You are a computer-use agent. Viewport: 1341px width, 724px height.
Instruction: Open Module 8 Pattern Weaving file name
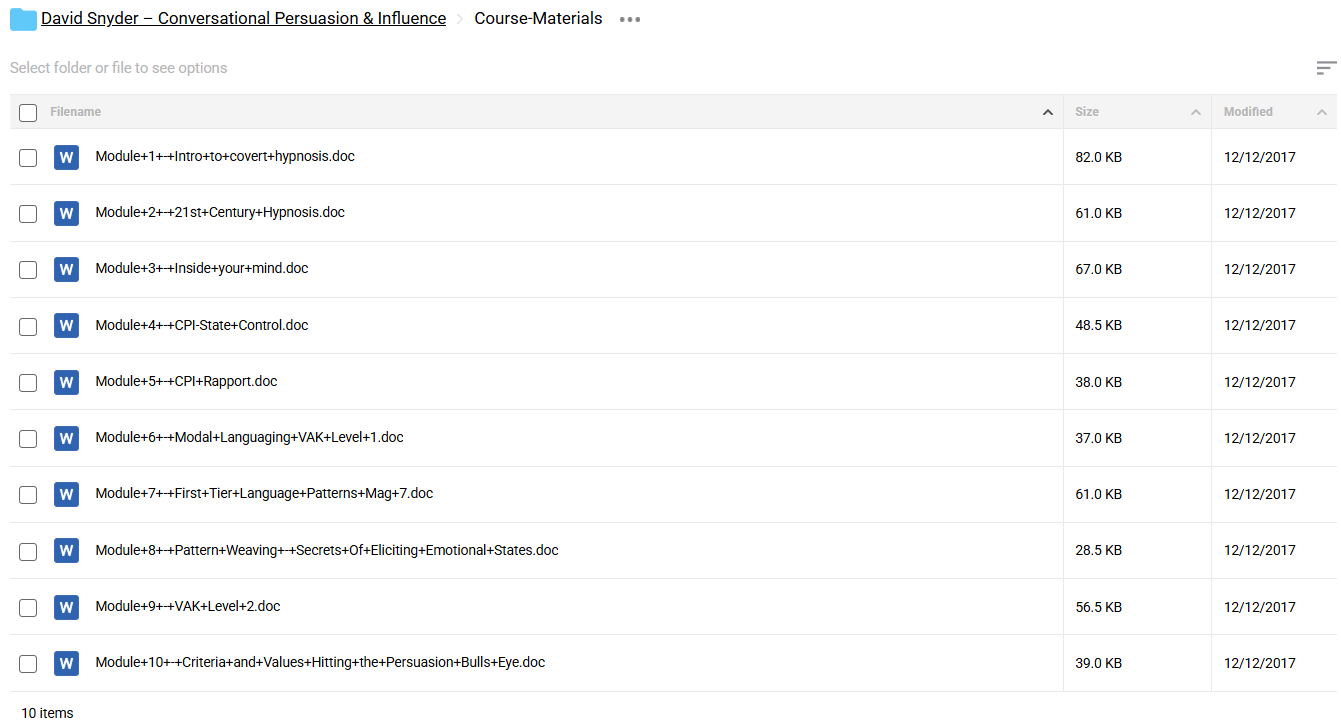click(327, 550)
